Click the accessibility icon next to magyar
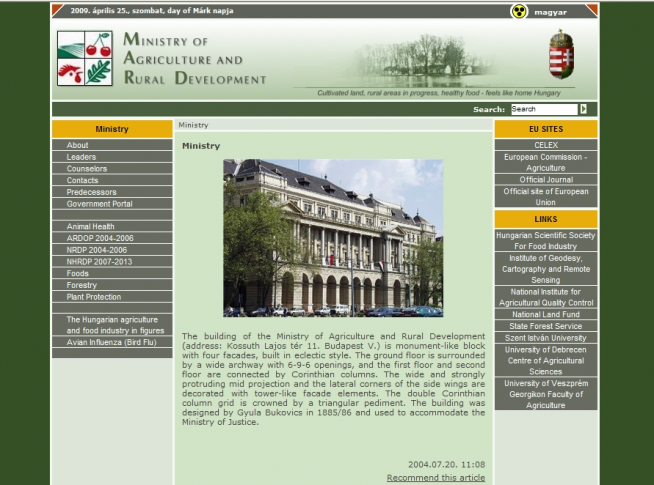 click(x=518, y=12)
